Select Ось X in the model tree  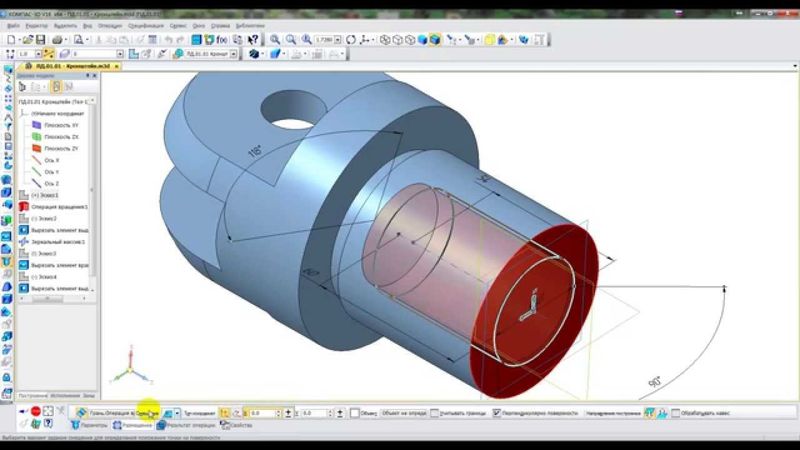pyautogui.click(x=52, y=160)
